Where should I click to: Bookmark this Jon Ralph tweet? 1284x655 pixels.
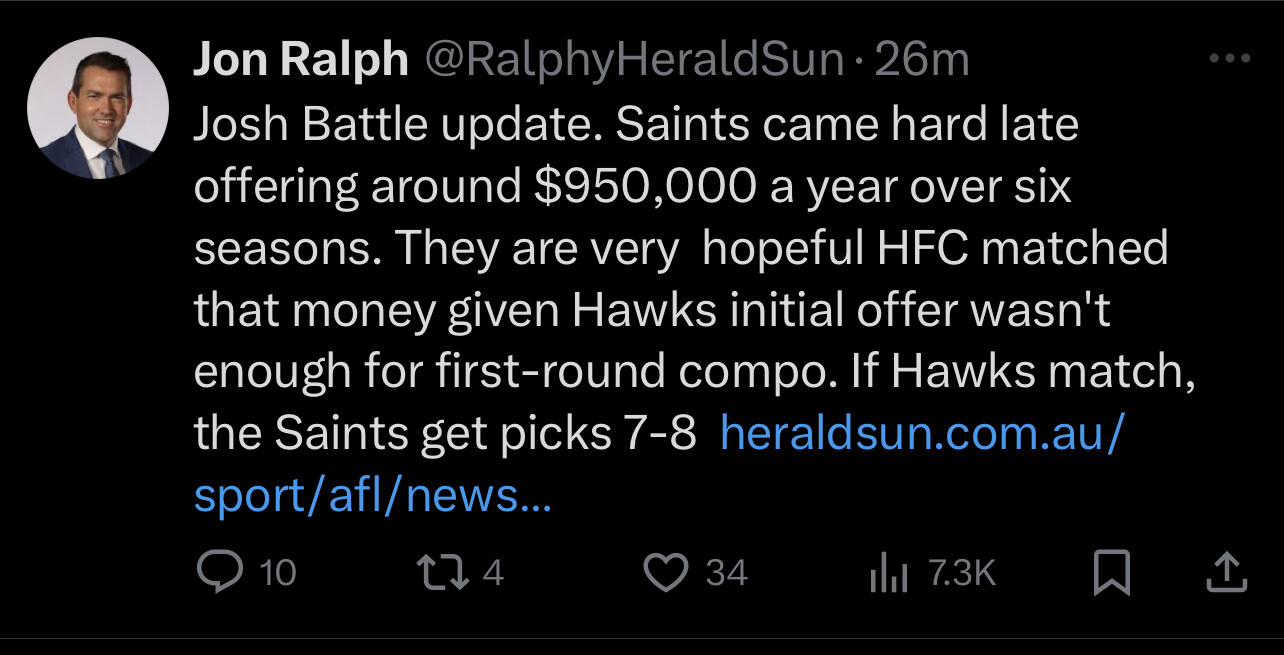point(1112,573)
